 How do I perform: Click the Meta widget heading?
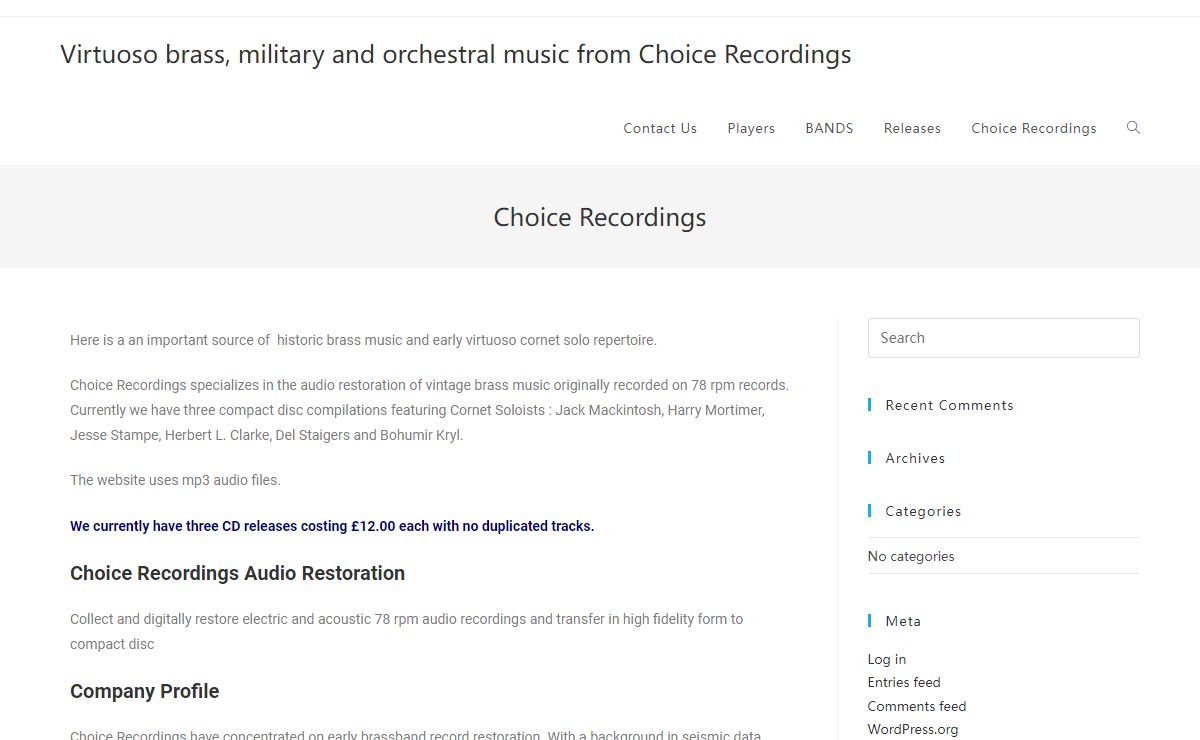(x=903, y=621)
